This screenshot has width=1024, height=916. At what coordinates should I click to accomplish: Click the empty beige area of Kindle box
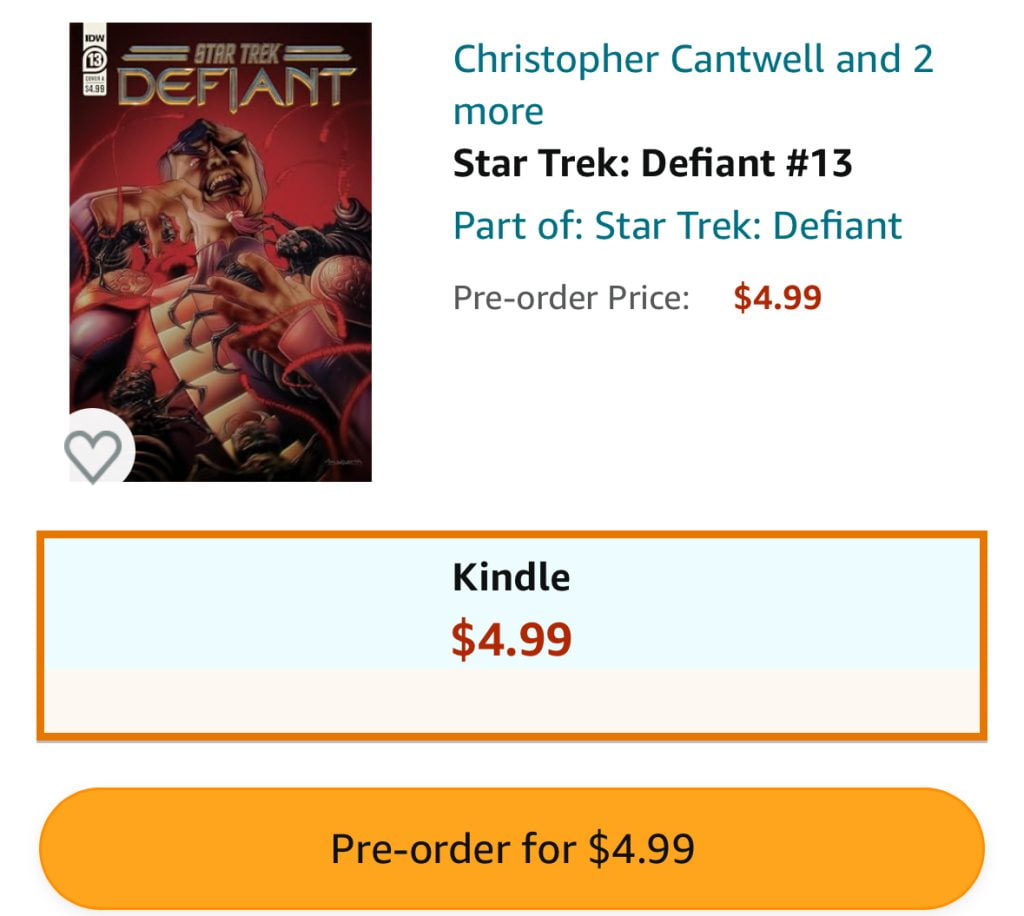click(x=511, y=701)
